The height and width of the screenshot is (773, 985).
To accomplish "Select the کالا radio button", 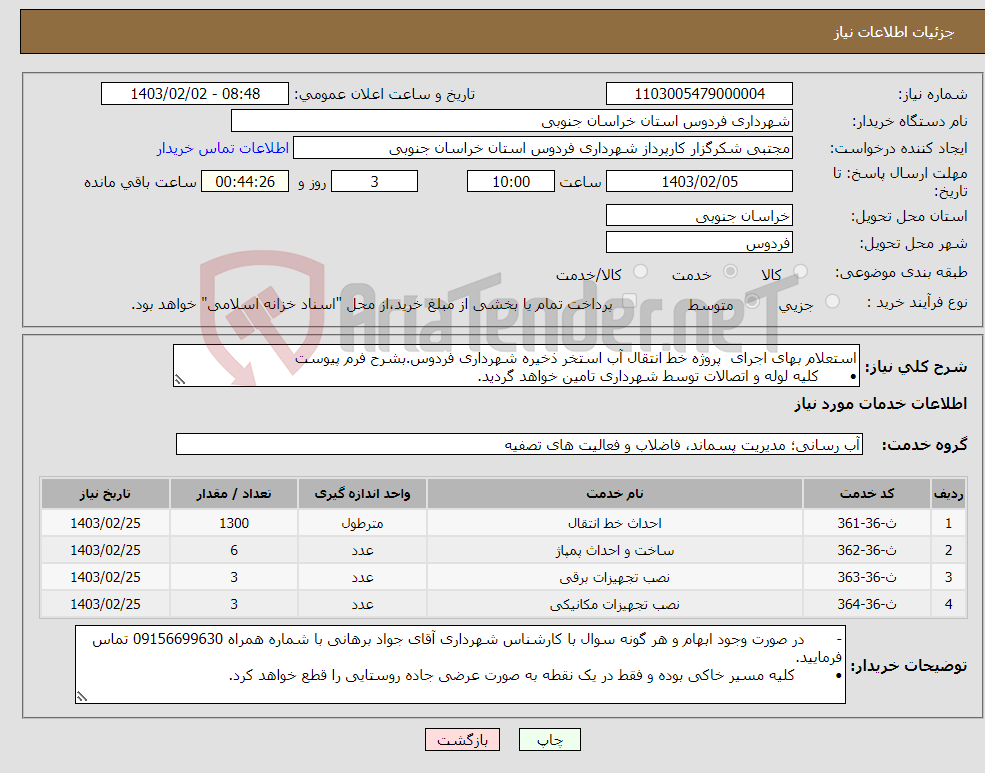I will pos(800,271).
